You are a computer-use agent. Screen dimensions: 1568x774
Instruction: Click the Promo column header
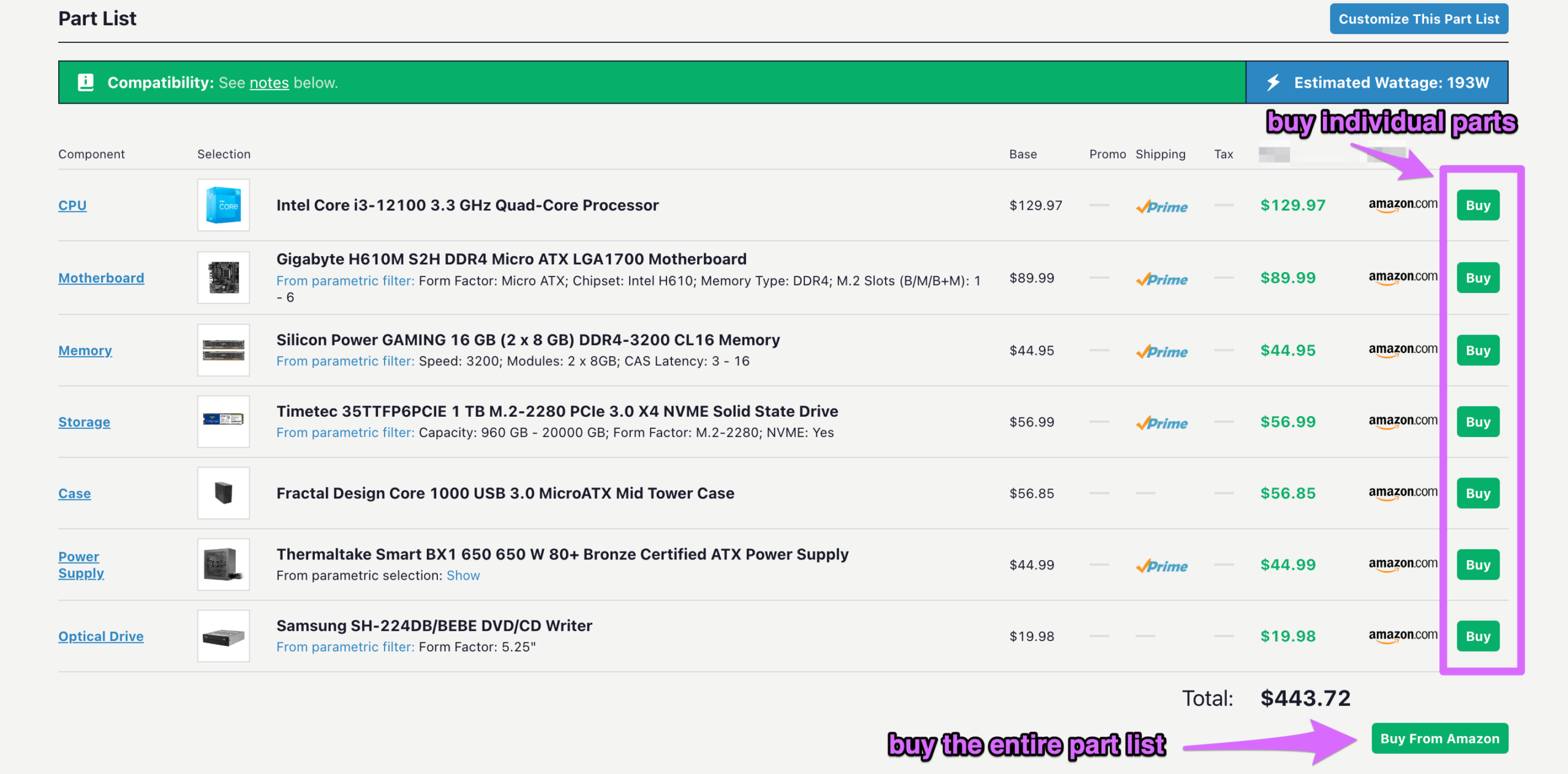1107,154
